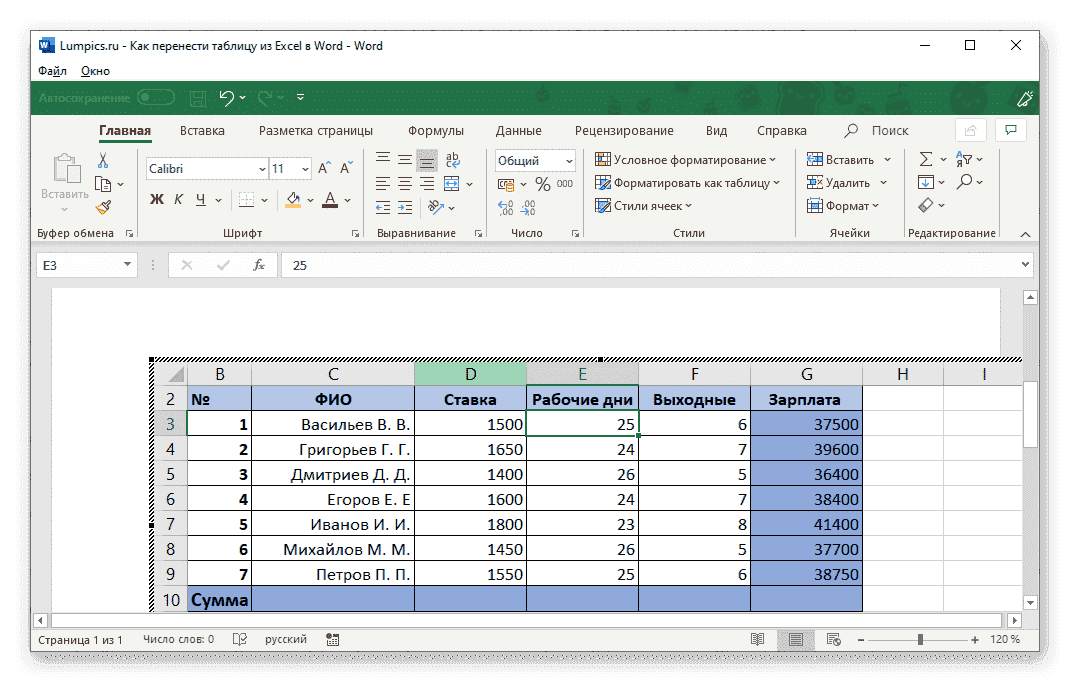This screenshot has width=1070, height=682.
Task: Click the Clear eraser icon
Action: 925,204
